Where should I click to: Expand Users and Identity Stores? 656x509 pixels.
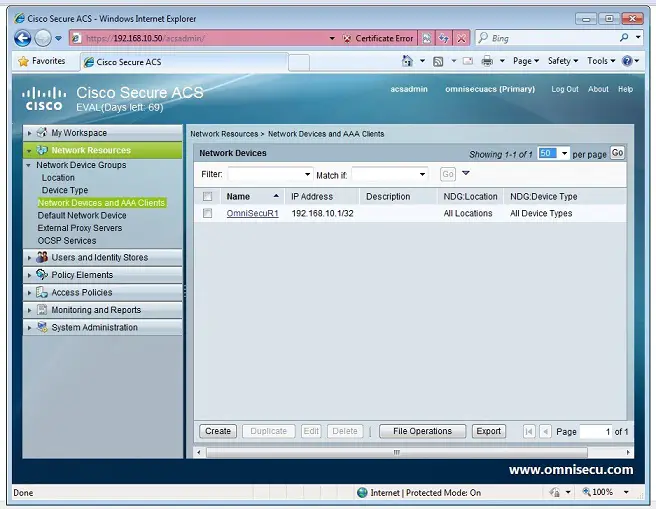29,258
